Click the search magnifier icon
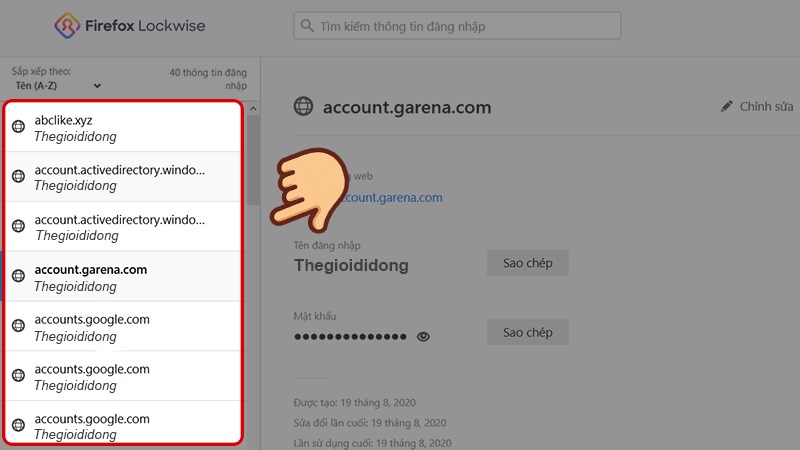Screen dimensions: 800x450 pos(307,26)
